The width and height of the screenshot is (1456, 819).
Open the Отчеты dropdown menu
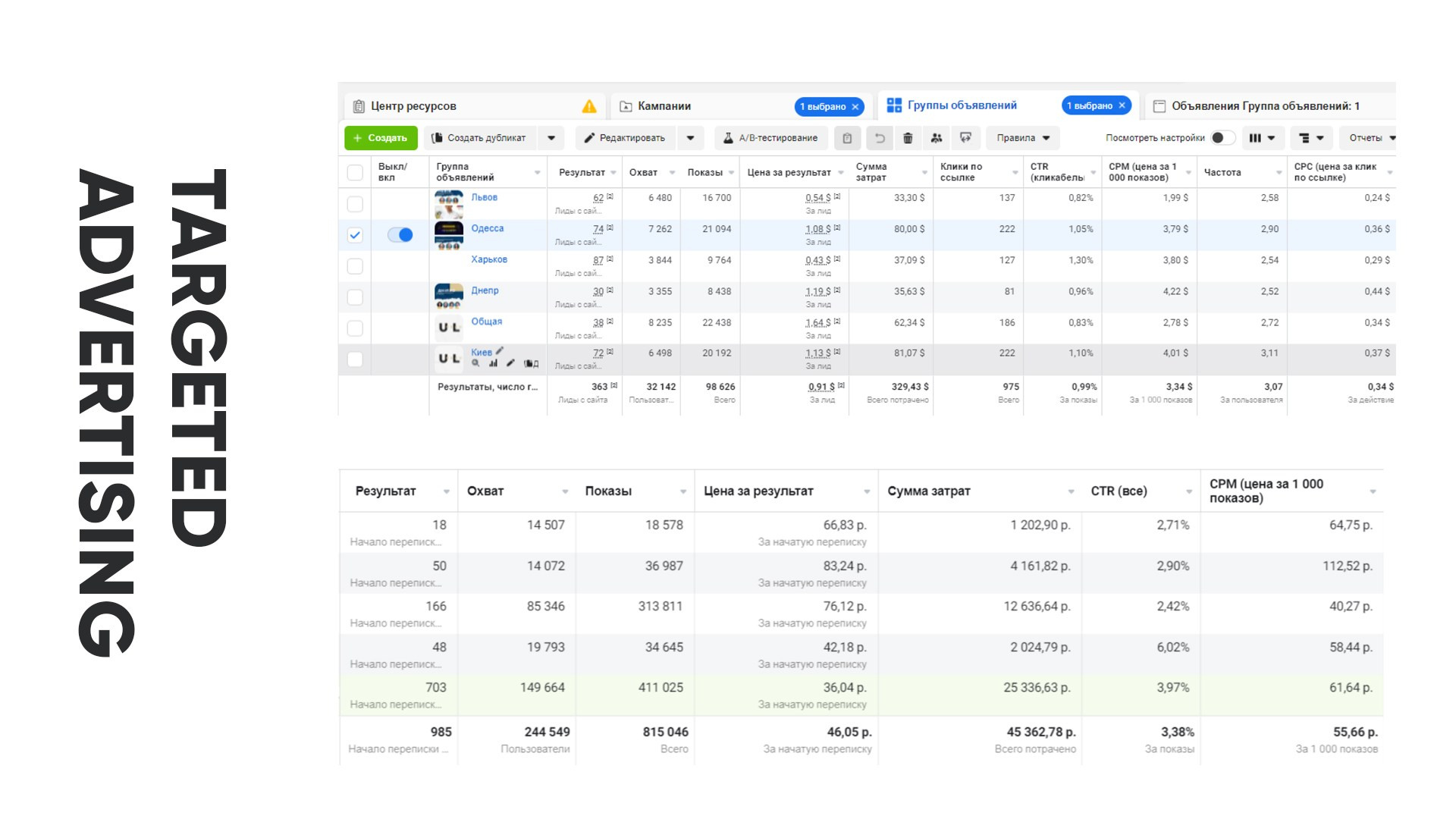click(x=1371, y=138)
